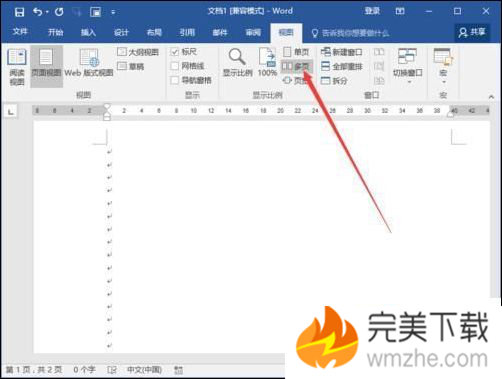The height and width of the screenshot is (379, 502).
Task: Switch to the 引用 tab
Action: 187,32
